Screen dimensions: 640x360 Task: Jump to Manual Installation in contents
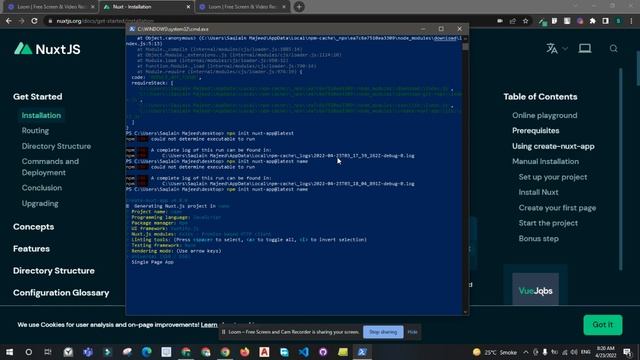click(545, 162)
